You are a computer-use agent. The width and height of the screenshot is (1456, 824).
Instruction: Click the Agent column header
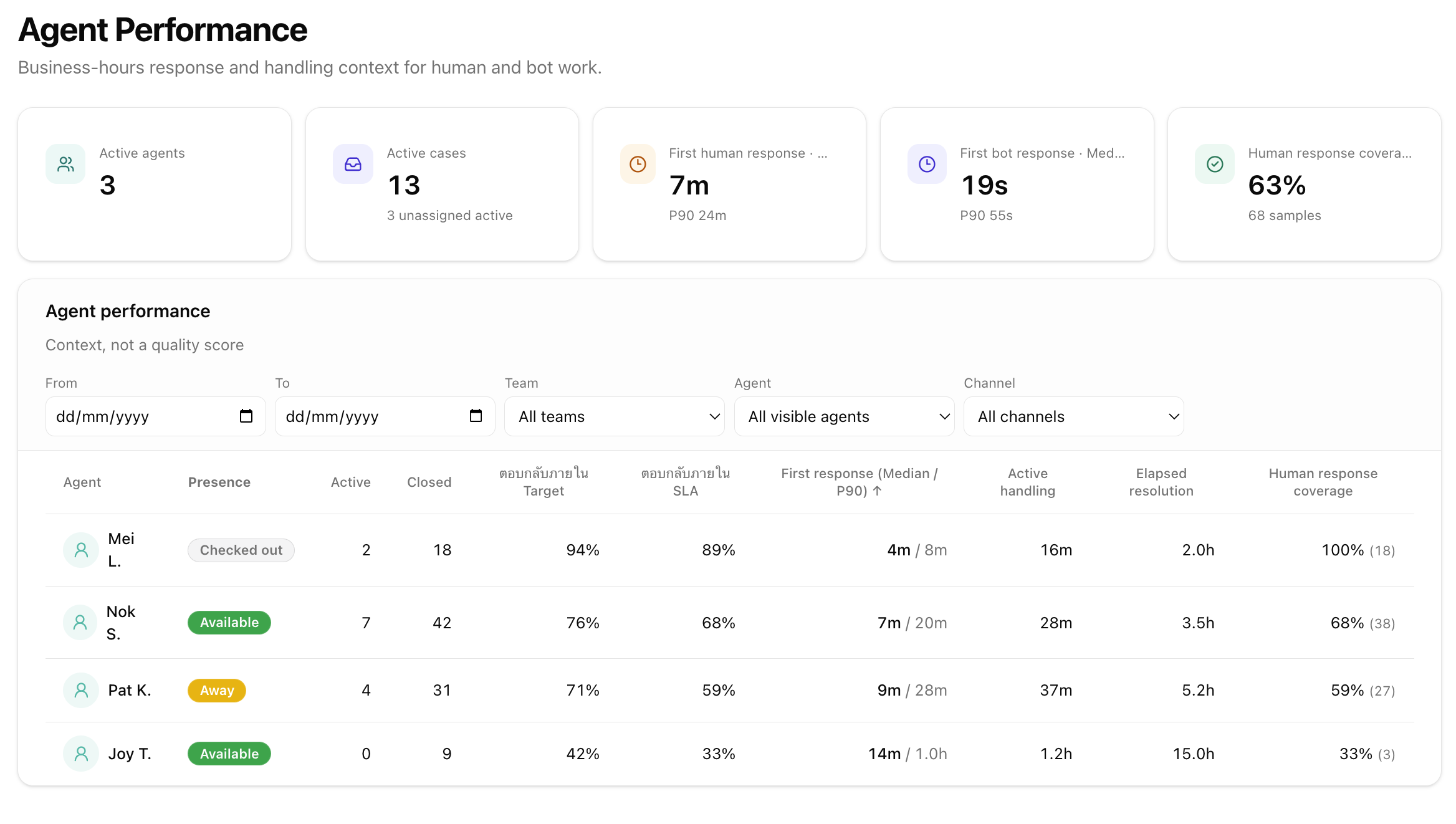point(82,482)
